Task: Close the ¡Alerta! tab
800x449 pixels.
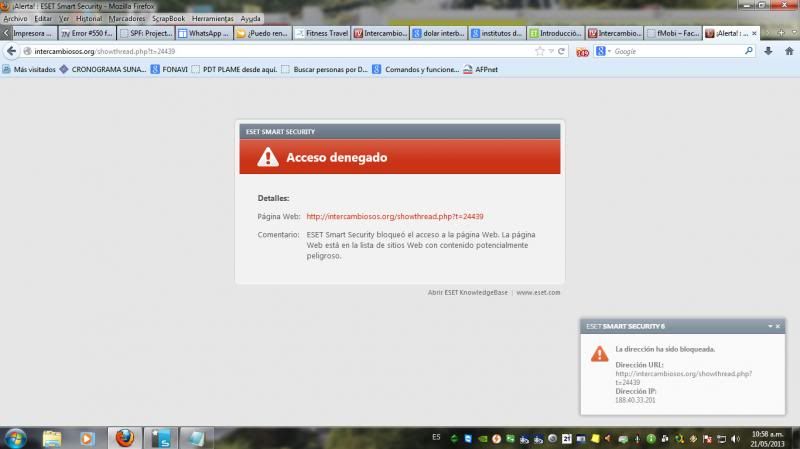Action: point(754,33)
